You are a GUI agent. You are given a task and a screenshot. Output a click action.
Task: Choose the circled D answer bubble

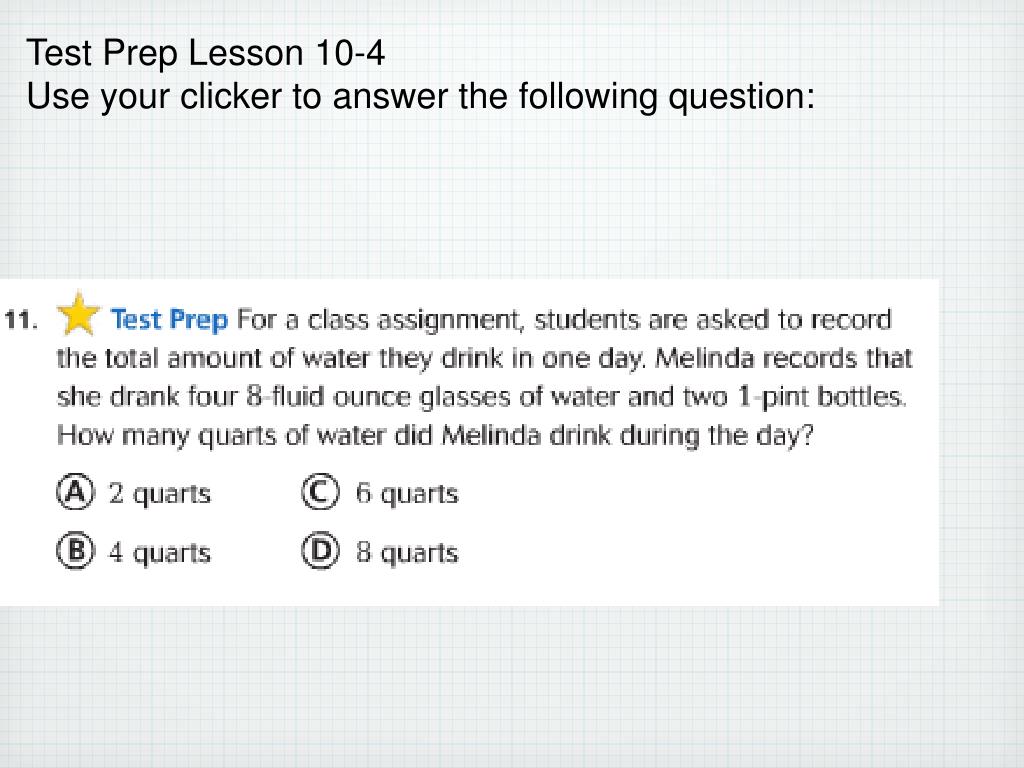pos(320,551)
